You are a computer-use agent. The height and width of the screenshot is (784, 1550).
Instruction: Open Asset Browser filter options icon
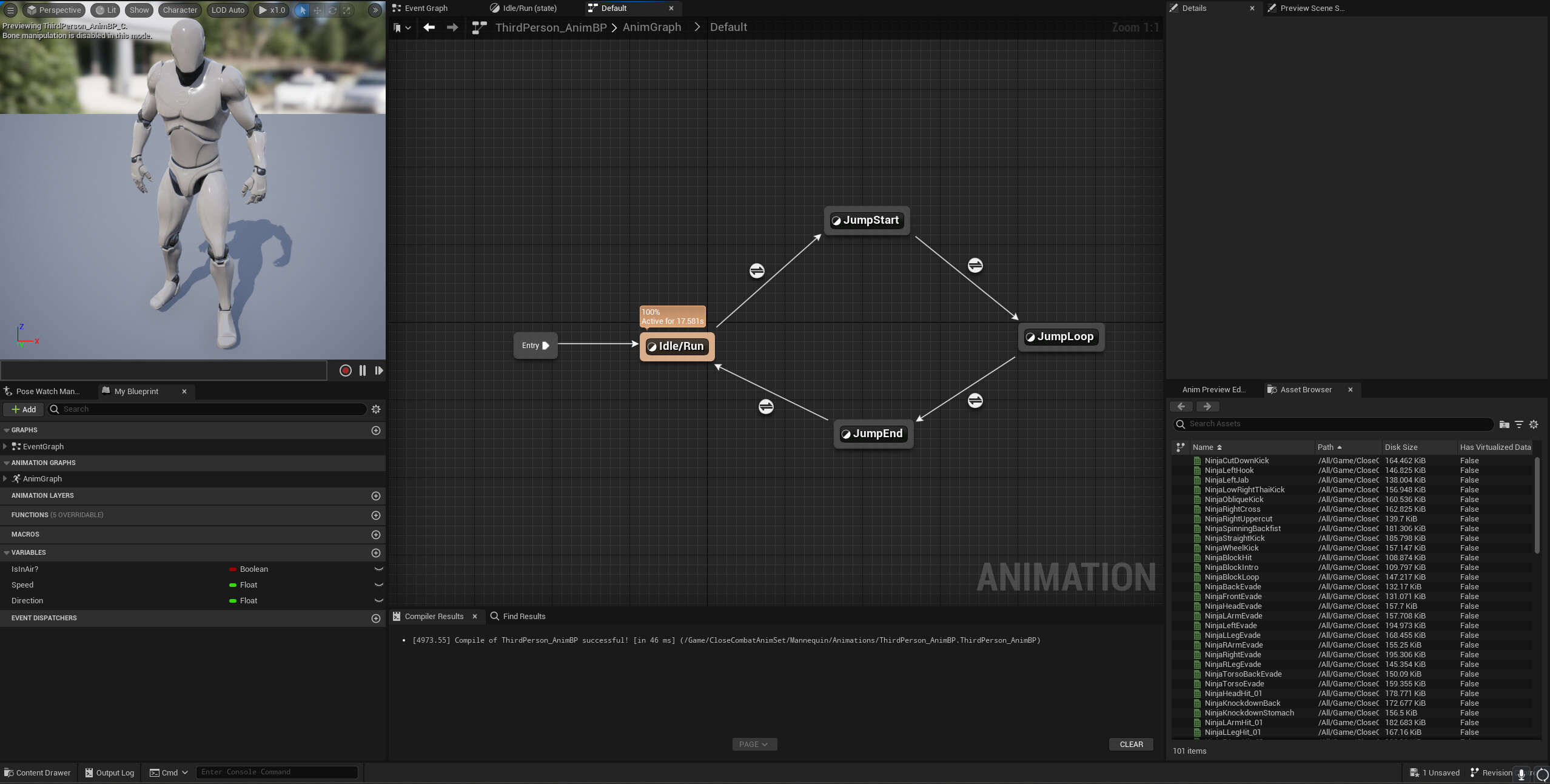point(1518,424)
